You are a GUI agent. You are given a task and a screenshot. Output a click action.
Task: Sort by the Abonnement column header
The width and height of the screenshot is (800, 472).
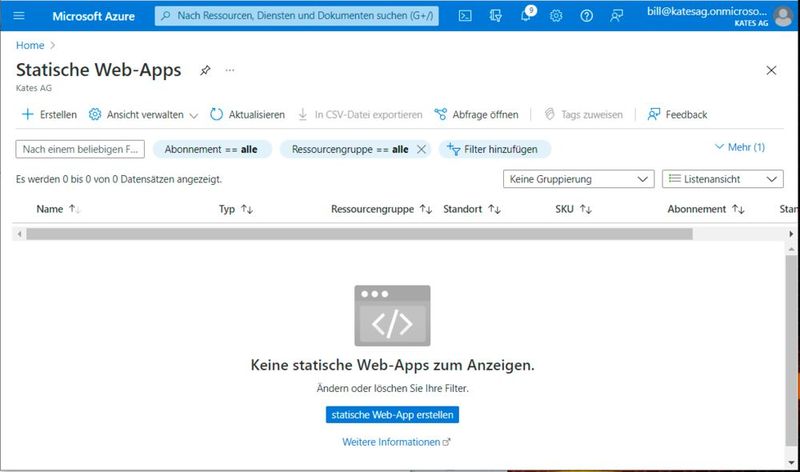[x=706, y=209]
